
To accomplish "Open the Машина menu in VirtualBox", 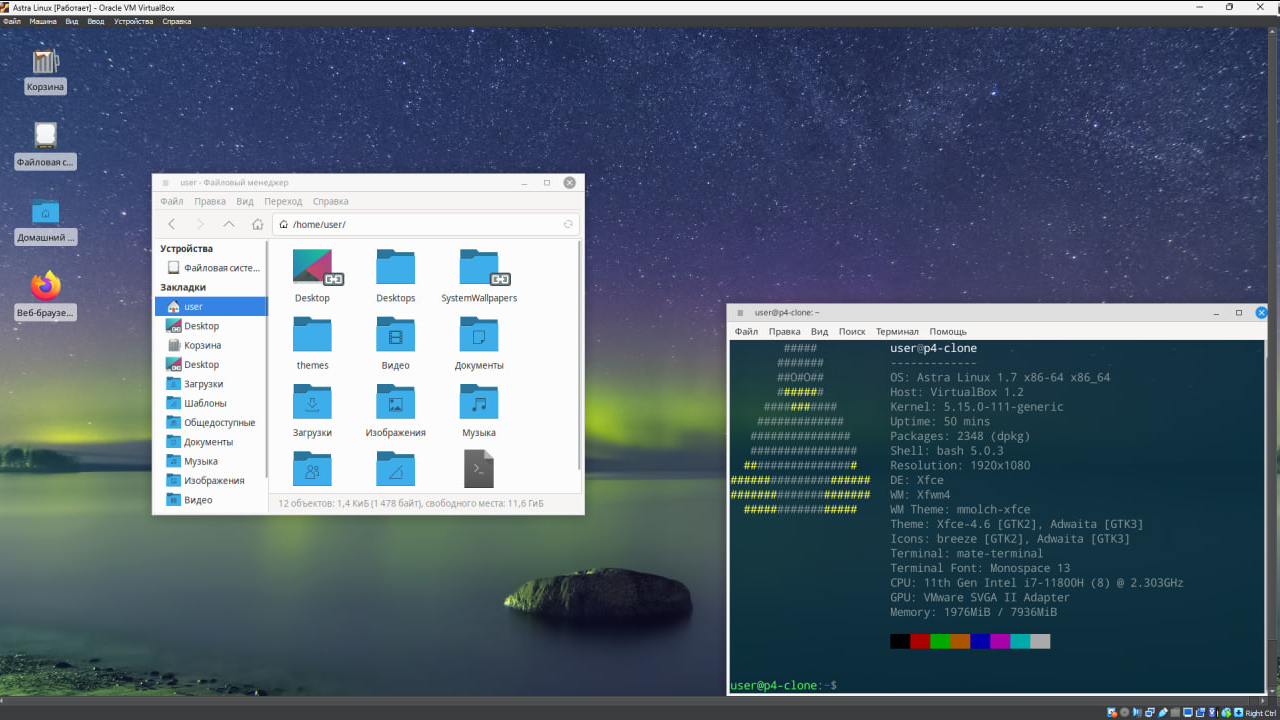I will [x=43, y=21].
